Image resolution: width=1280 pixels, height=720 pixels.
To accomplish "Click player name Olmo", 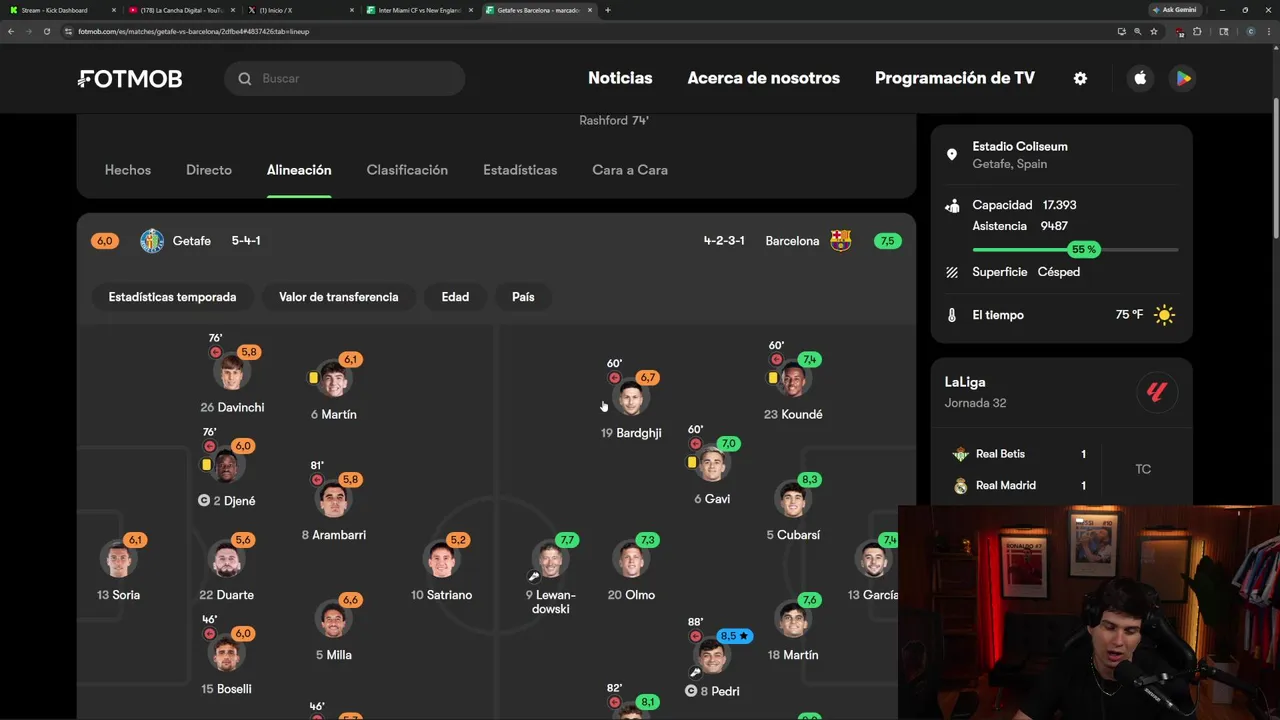I will 640,595.
